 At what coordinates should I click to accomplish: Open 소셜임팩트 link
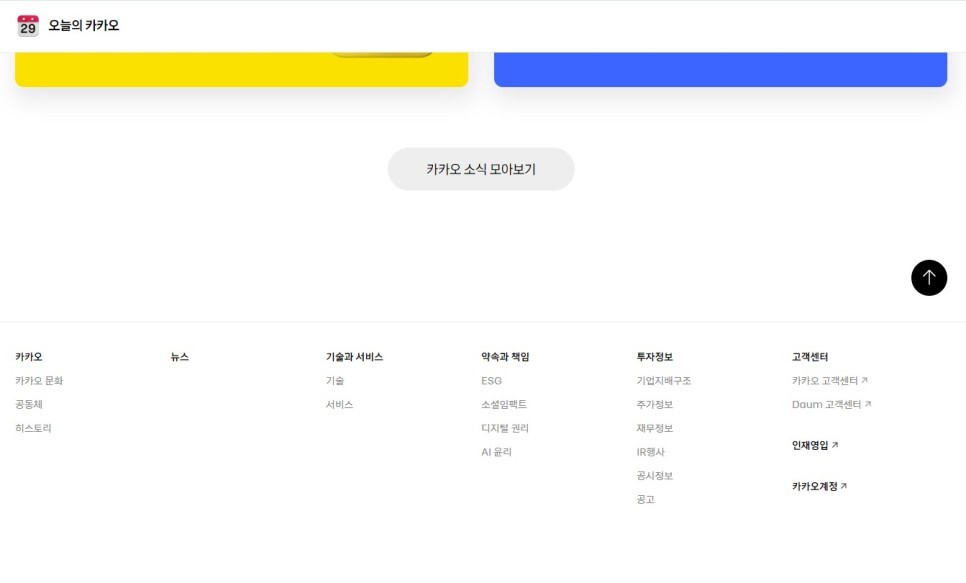(504, 404)
